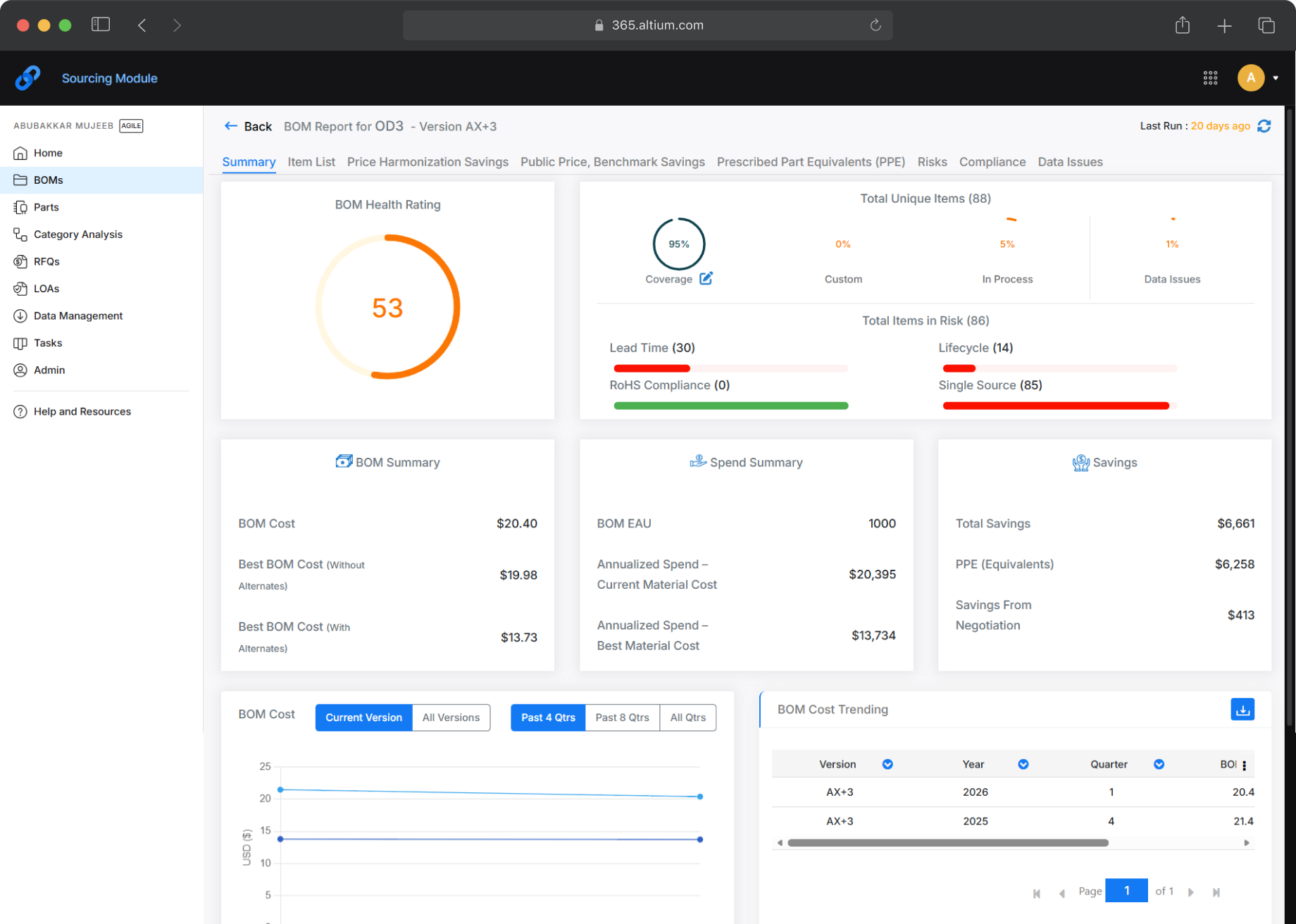
Task: Edit Coverage using the pencil icon
Action: click(706, 279)
